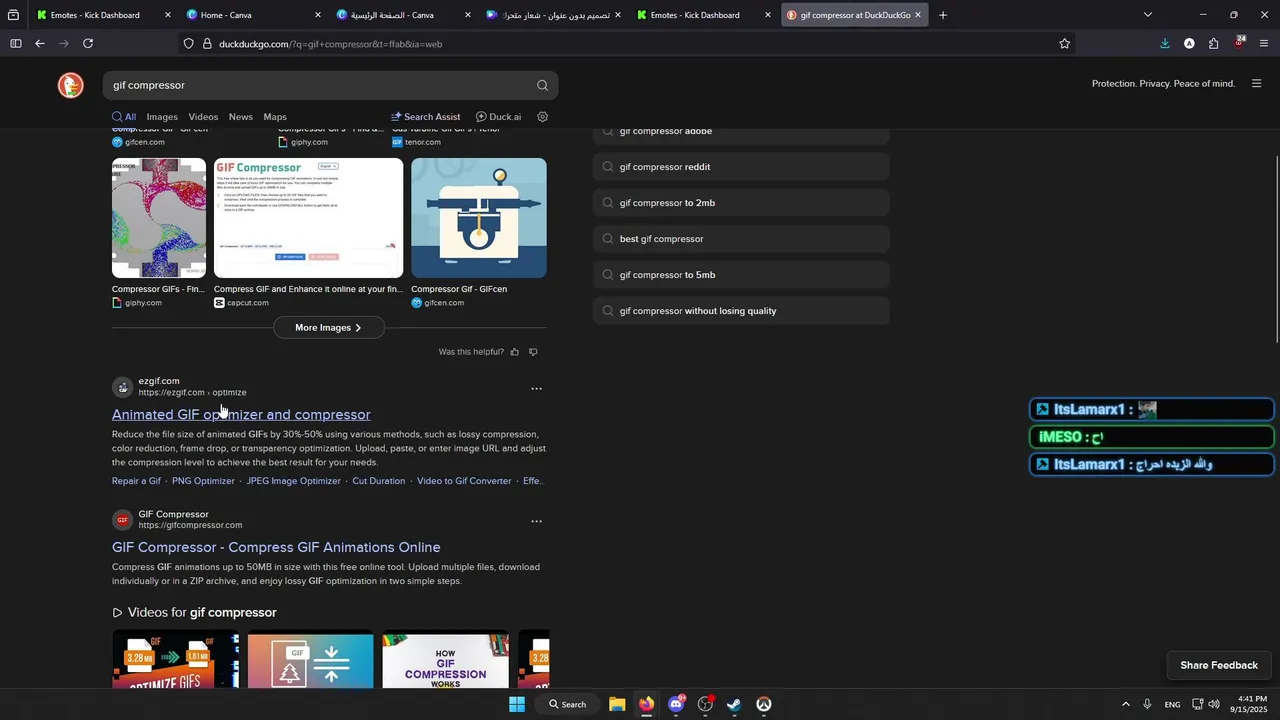
Task: Open the gifcen.com Compressor Gif thumbnail
Action: [479, 218]
